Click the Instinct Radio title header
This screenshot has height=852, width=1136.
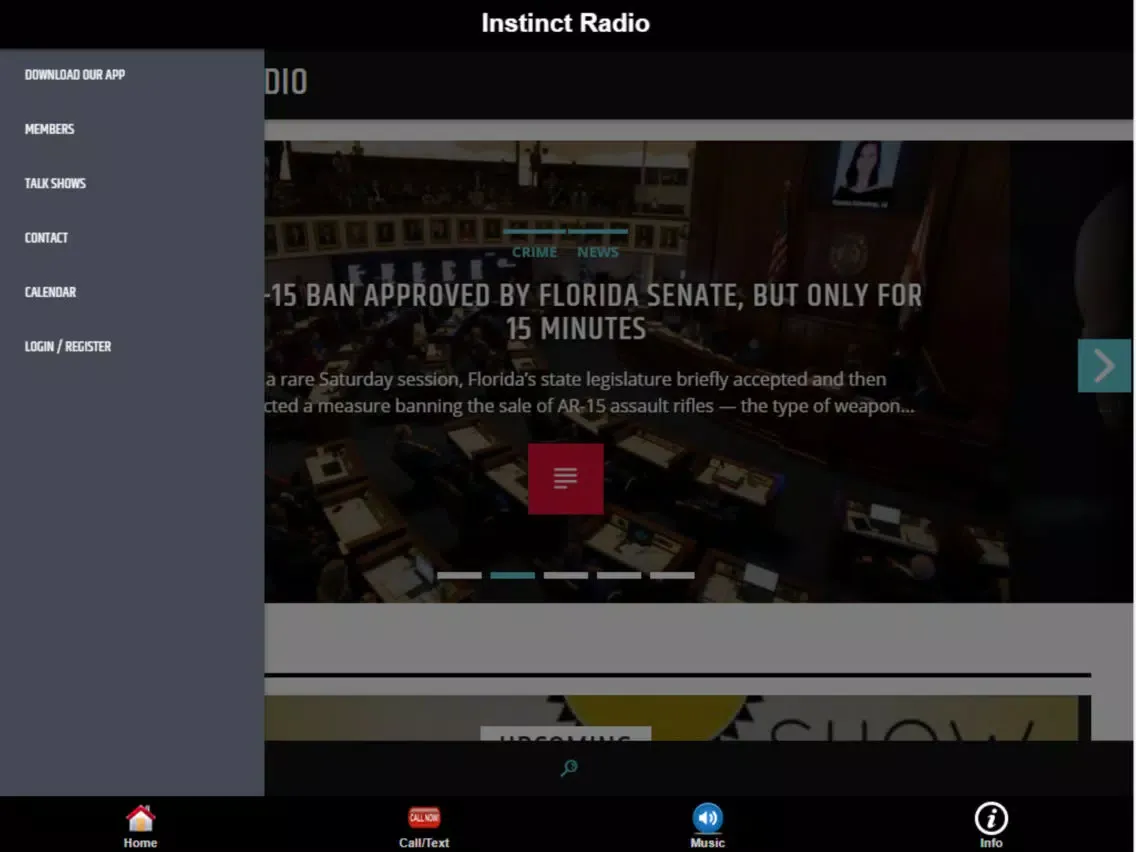tap(566, 23)
